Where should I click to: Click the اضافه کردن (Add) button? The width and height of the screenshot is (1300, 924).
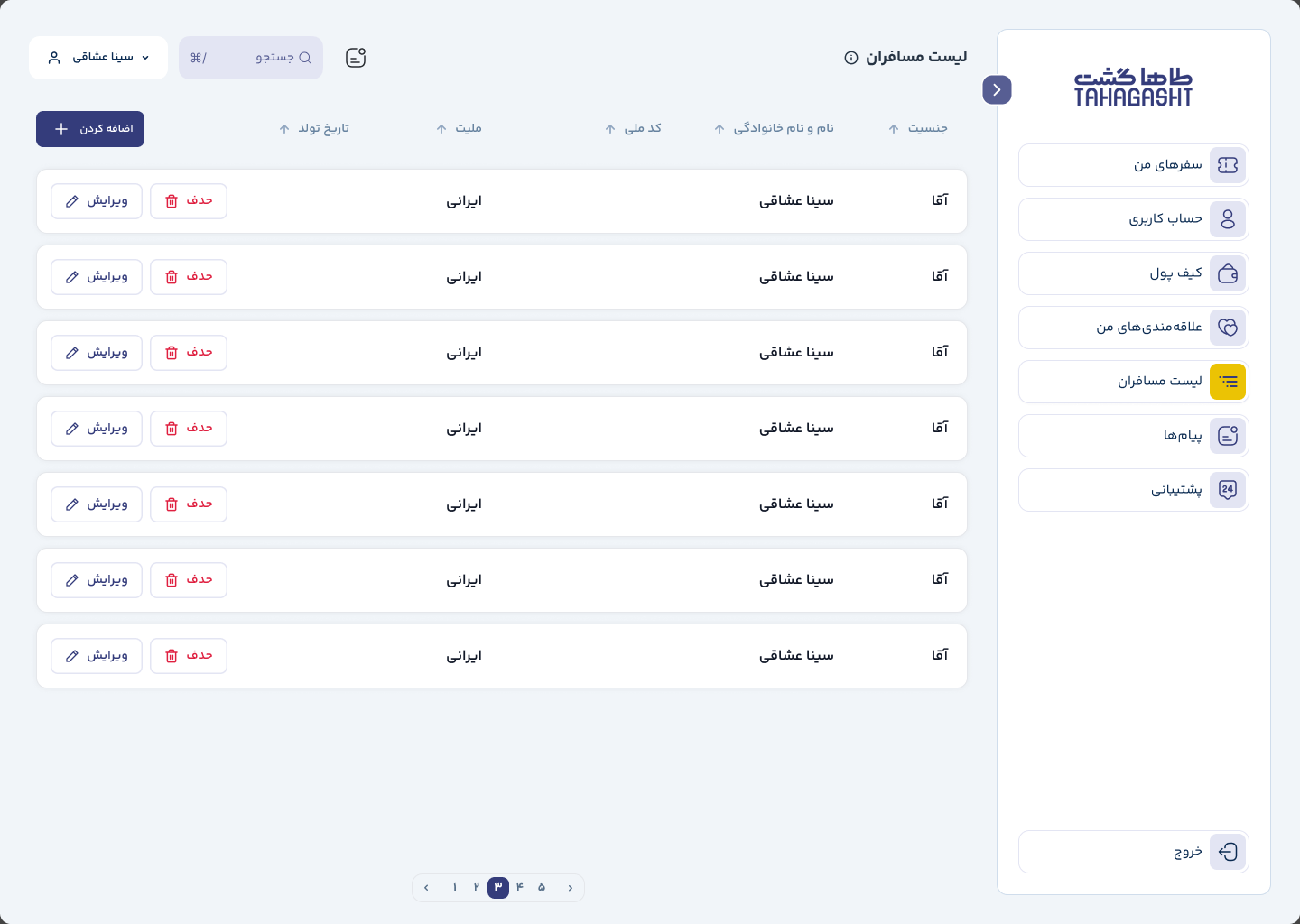90,129
